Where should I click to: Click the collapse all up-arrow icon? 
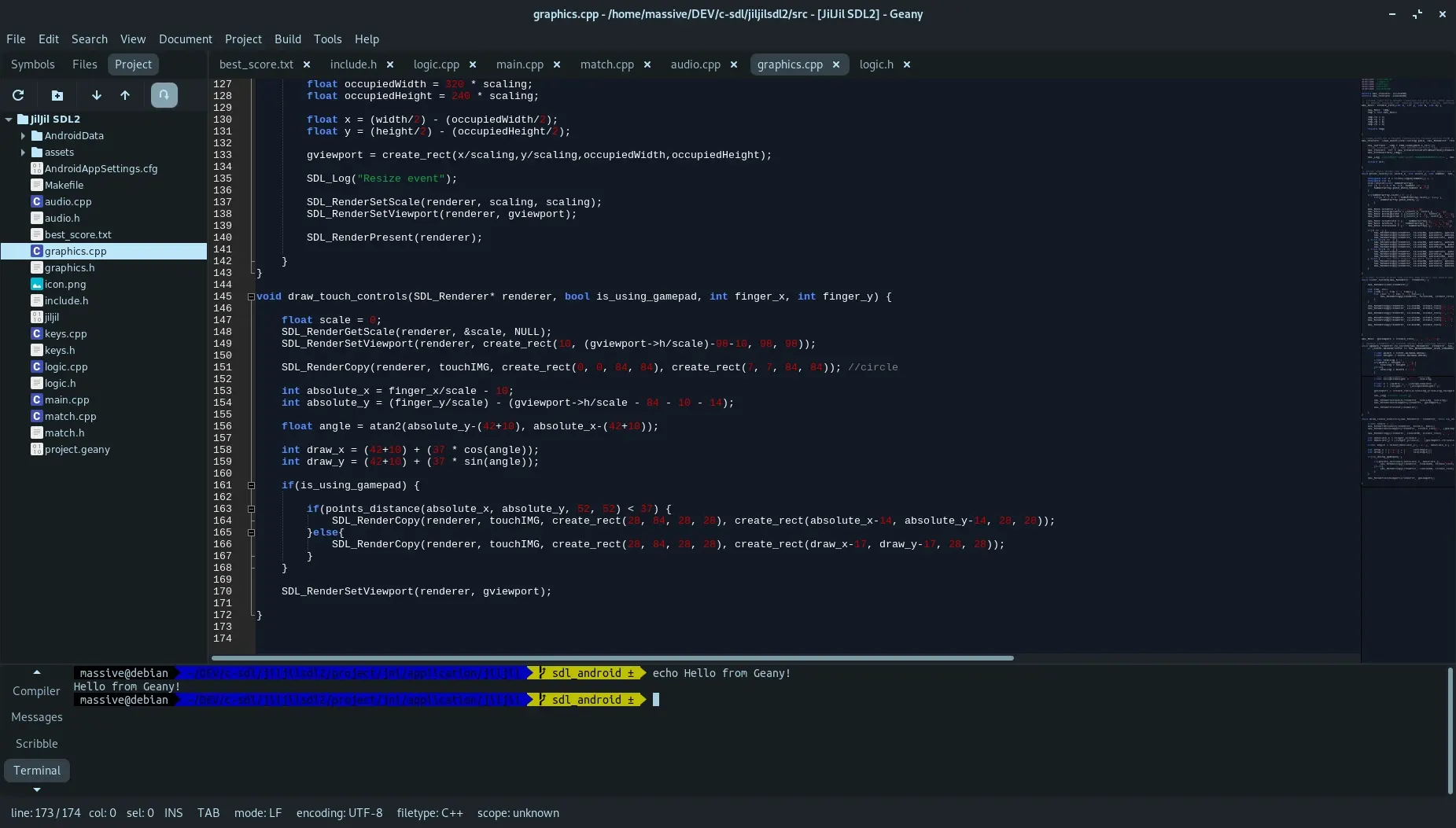click(x=125, y=95)
